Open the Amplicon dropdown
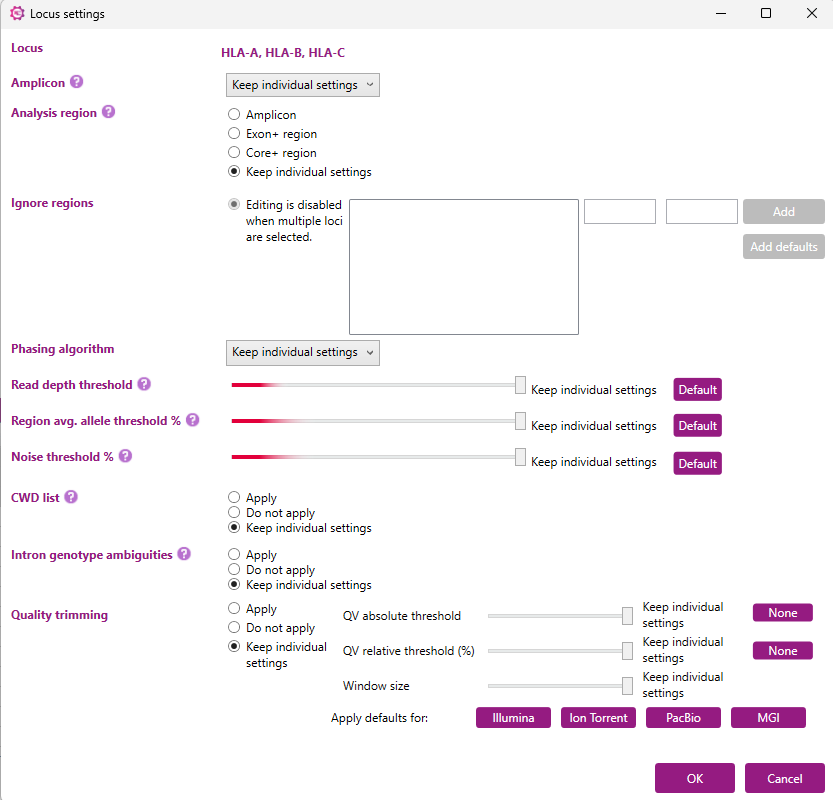The image size is (833, 800). pyautogui.click(x=303, y=85)
